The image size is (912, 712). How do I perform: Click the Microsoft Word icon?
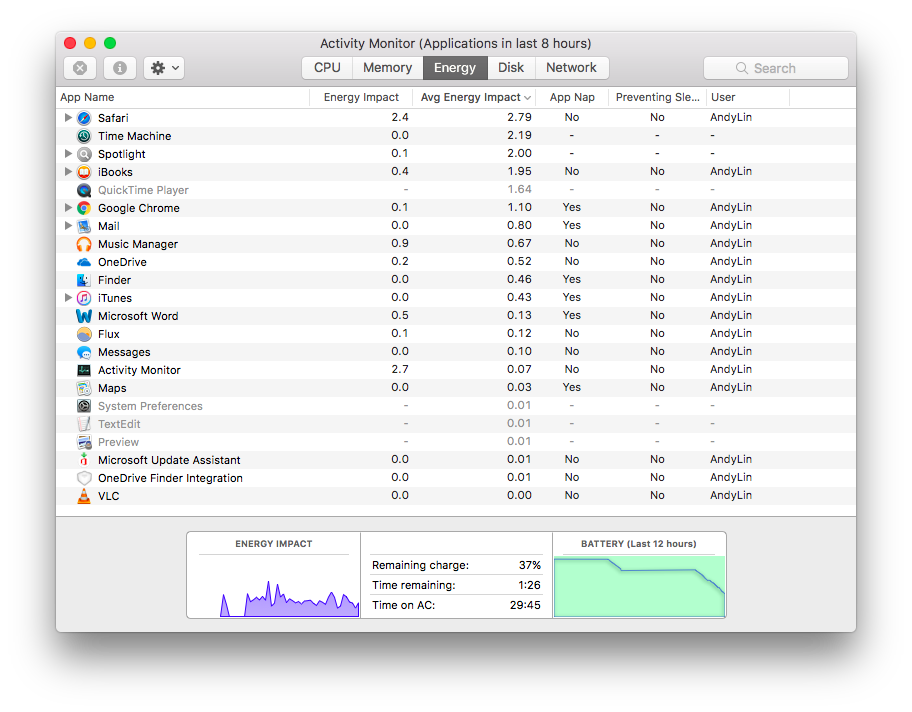tap(84, 316)
